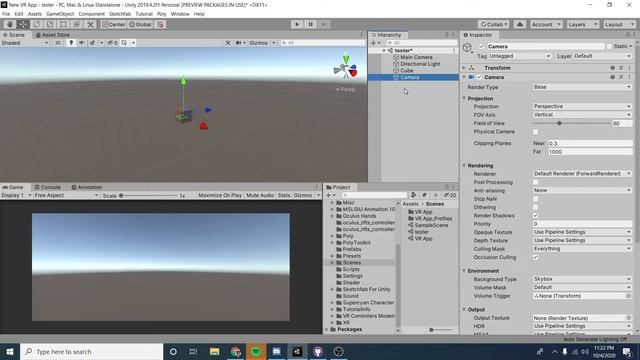Select the Scale tool
This screenshot has height=360, width=640.
tap(50, 24)
